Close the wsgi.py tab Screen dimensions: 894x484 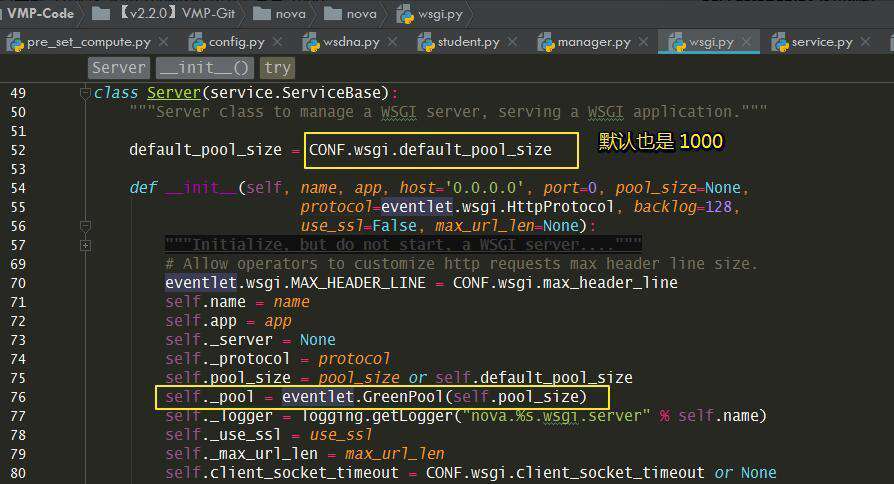point(746,42)
